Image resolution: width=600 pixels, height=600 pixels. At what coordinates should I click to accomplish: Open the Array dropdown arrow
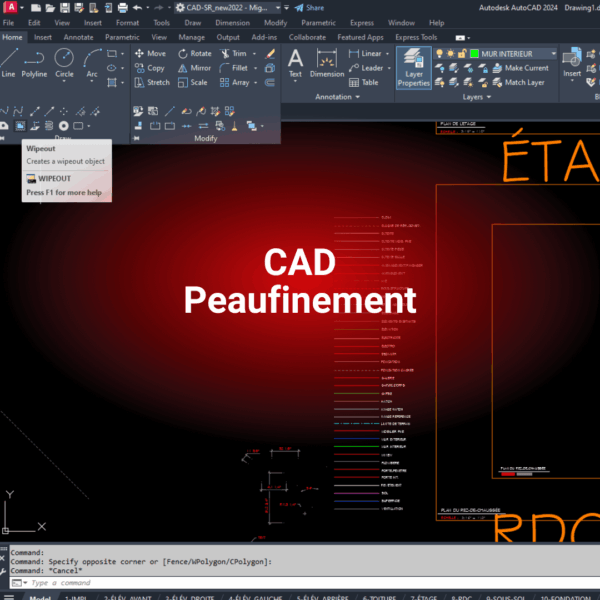(x=256, y=83)
